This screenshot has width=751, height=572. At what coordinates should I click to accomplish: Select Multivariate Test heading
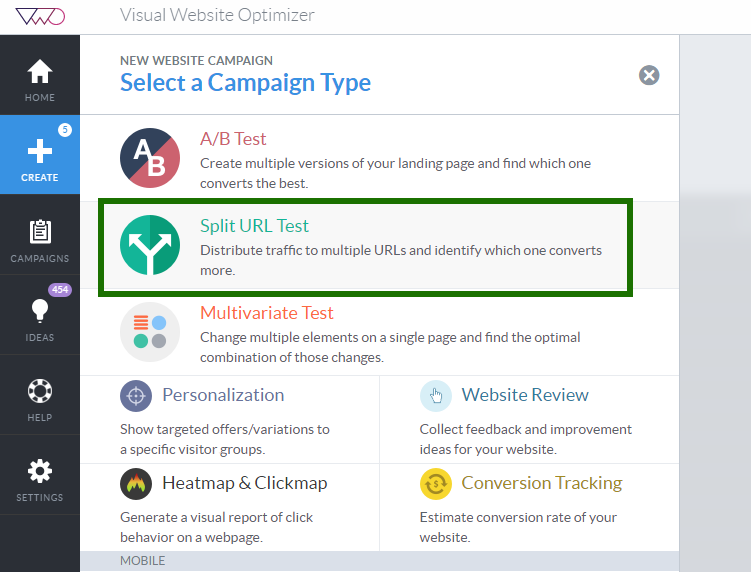click(x=267, y=313)
